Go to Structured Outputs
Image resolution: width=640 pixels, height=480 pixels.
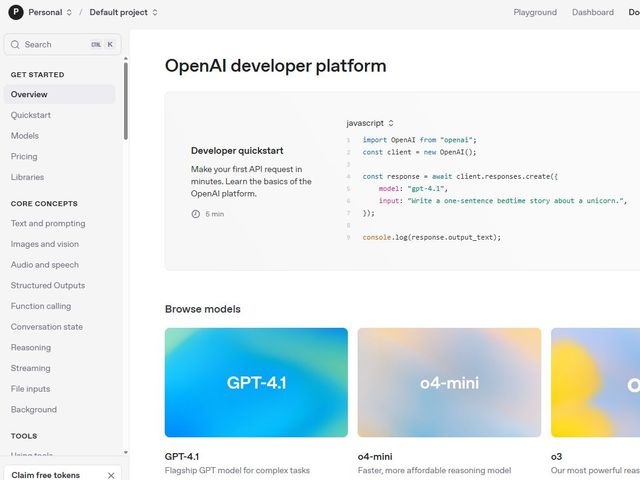pyautogui.click(x=48, y=285)
